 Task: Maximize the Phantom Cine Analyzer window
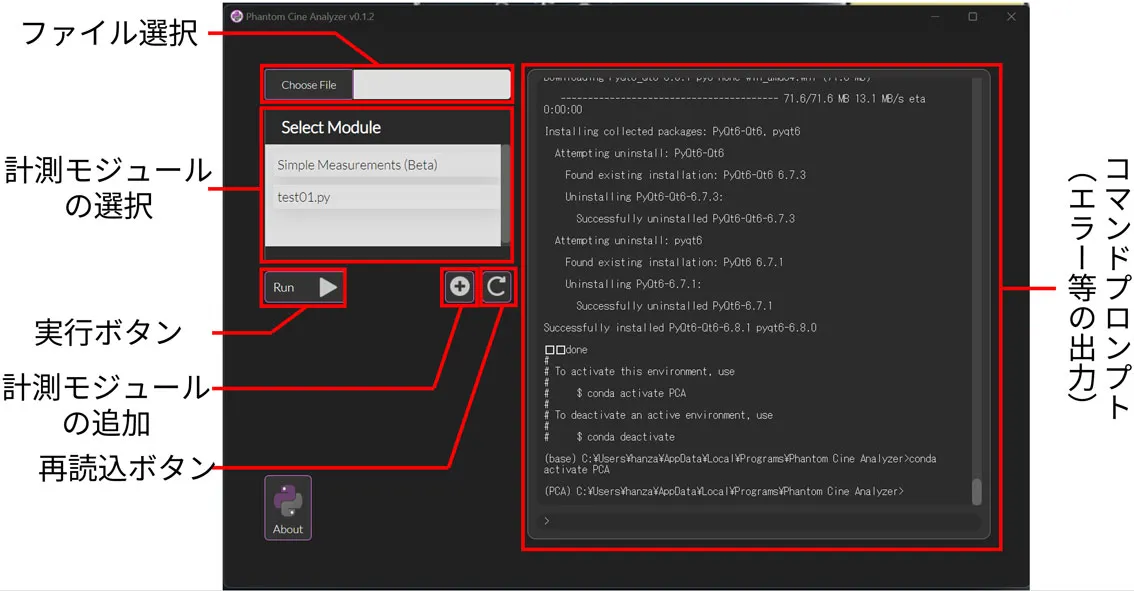pyautogui.click(x=972, y=17)
